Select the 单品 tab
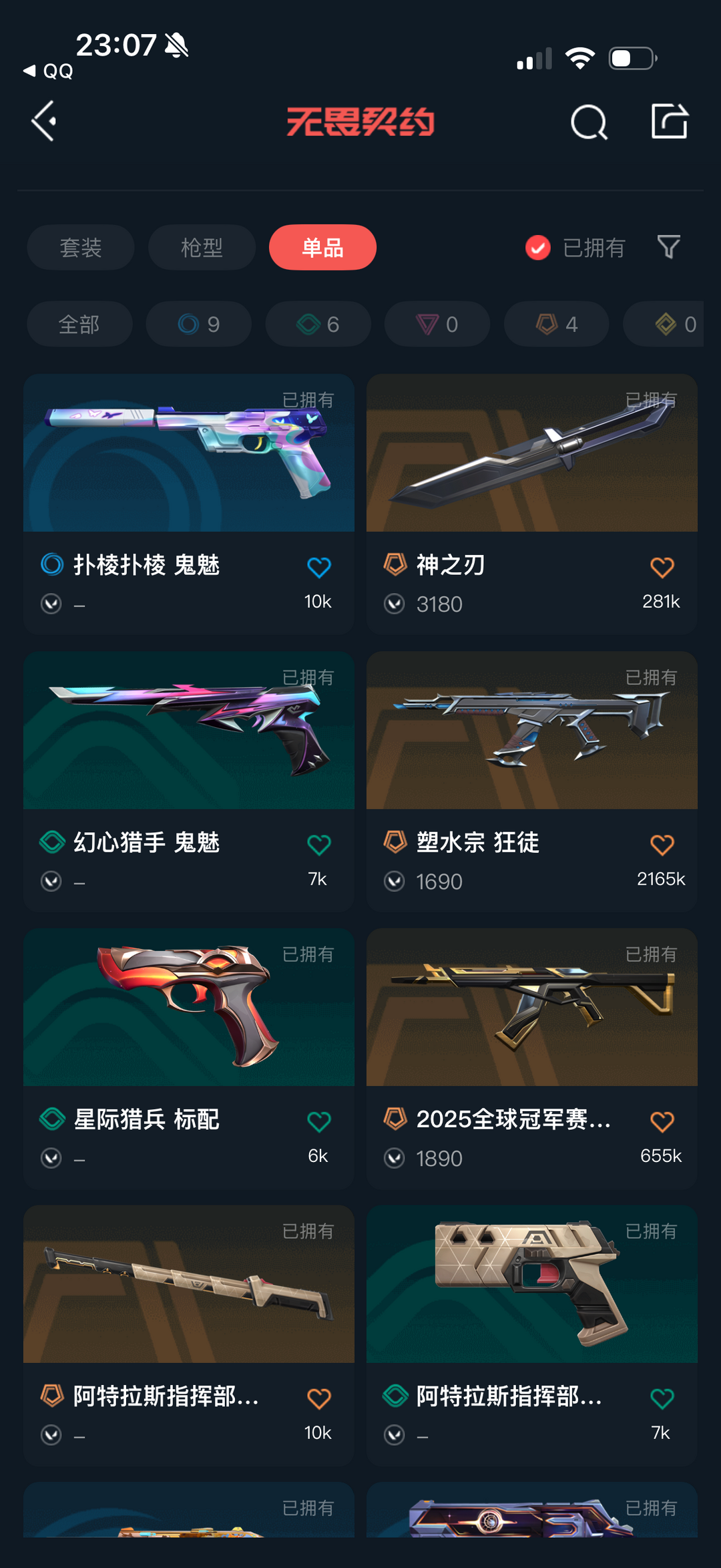Screen dimensions: 721x1568 (x=322, y=248)
